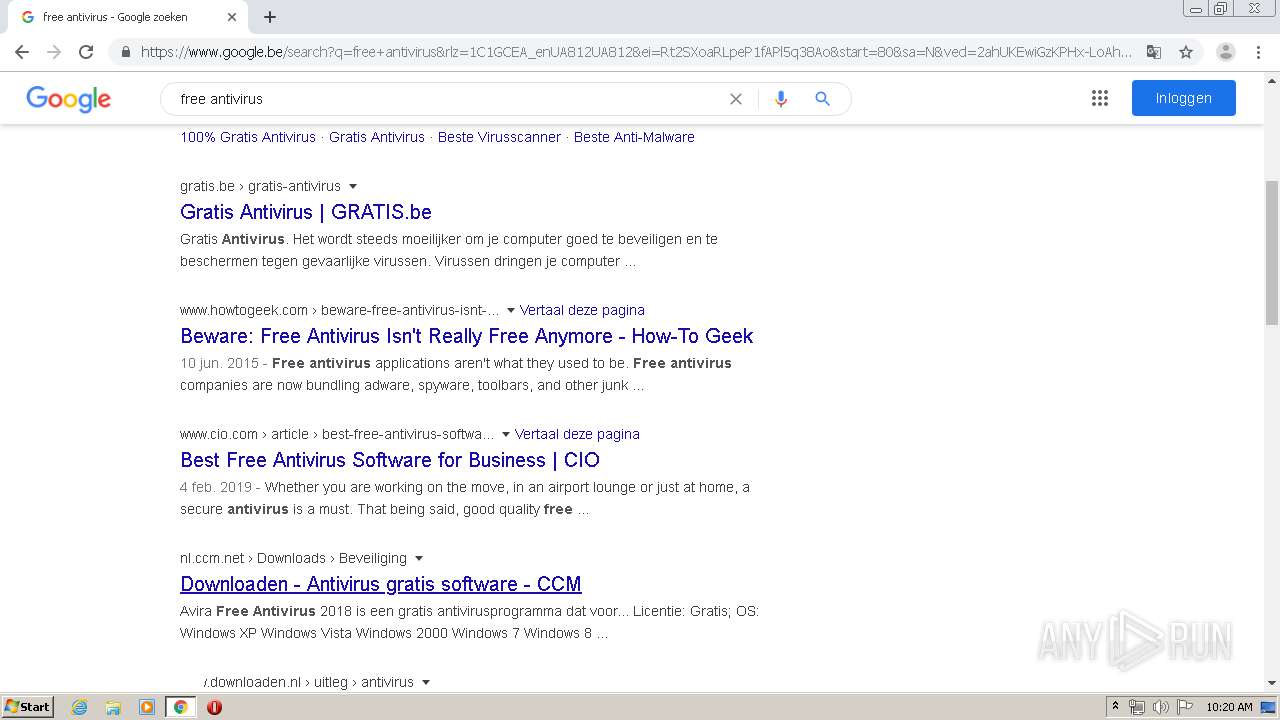The width and height of the screenshot is (1280, 720).
Task: Open the 'Beste Anti-Malware' link
Action: tap(634, 137)
